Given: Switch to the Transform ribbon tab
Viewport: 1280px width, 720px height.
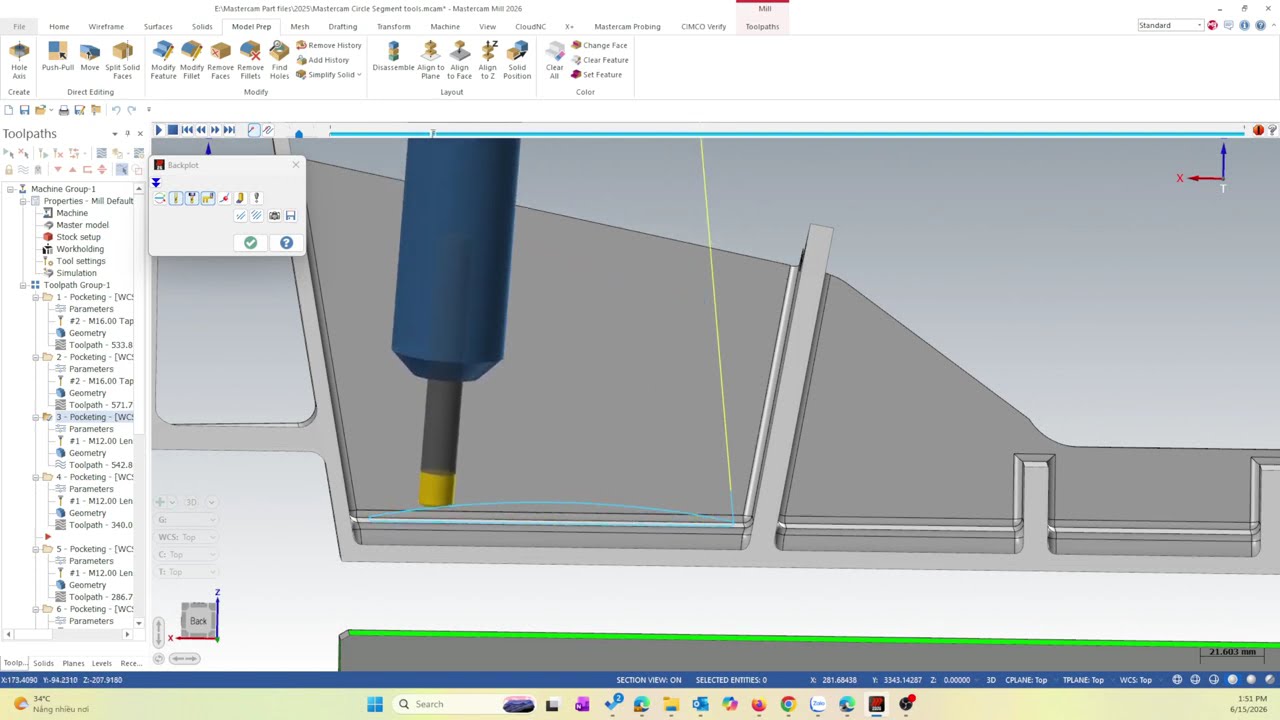Looking at the screenshot, I should 393,26.
